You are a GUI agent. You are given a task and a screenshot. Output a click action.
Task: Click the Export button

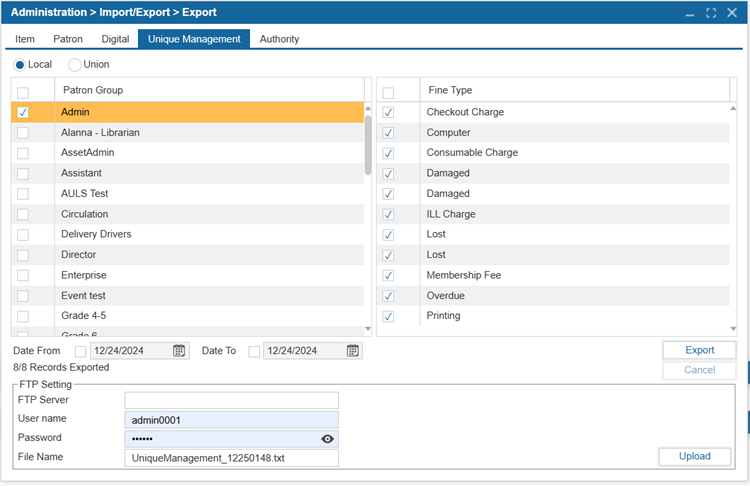pos(699,350)
